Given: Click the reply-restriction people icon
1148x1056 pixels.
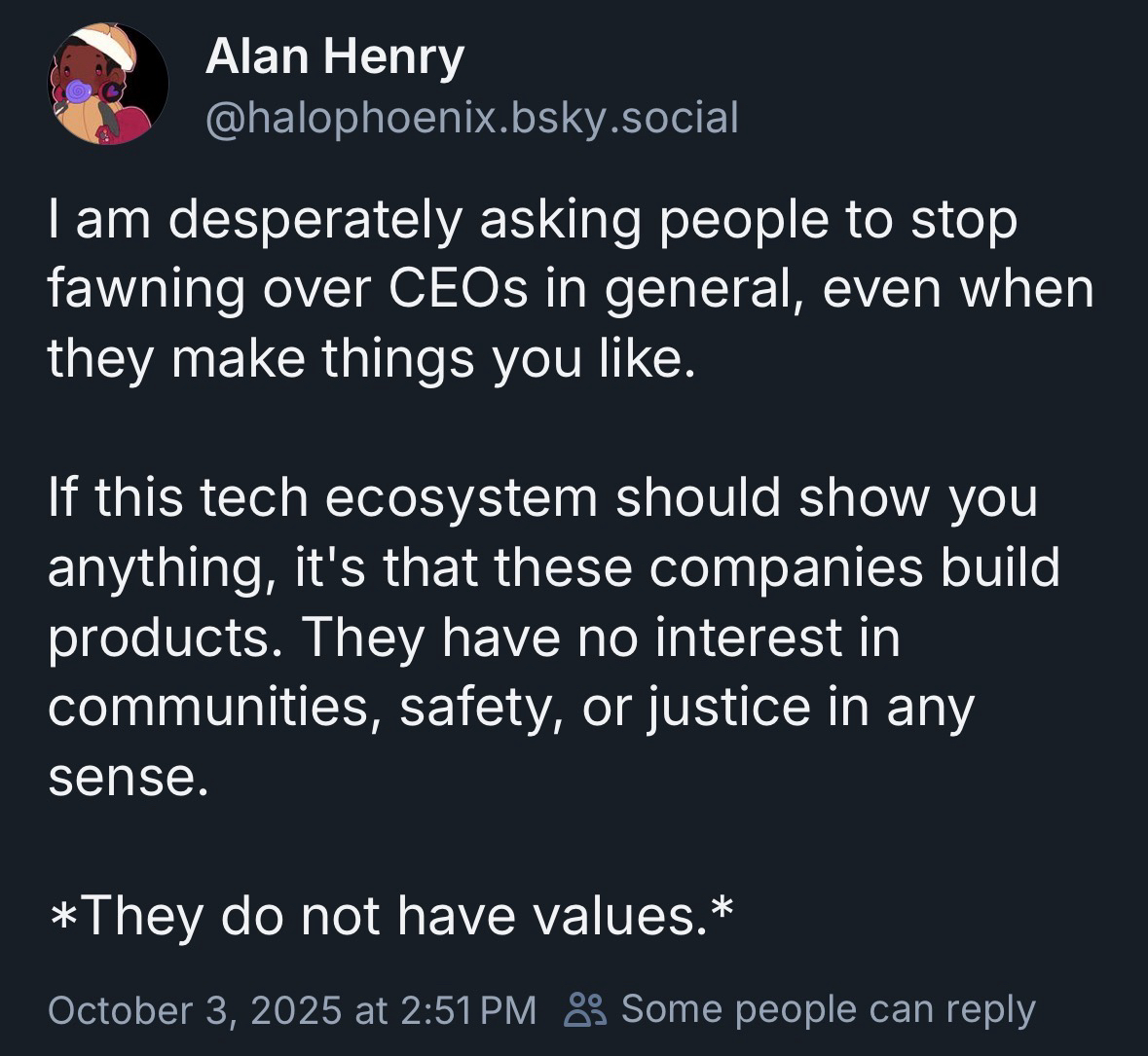Looking at the screenshot, I should (587, 1009).
